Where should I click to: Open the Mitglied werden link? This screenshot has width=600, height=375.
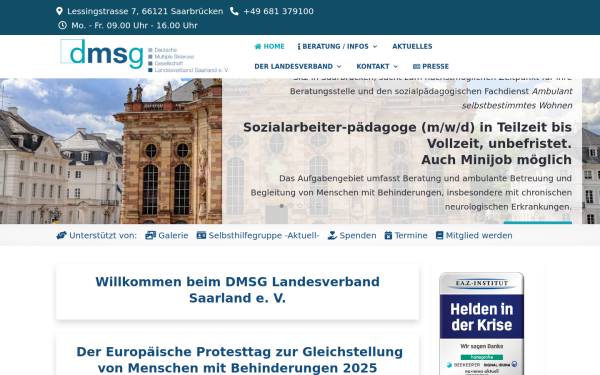pos(474,235)
